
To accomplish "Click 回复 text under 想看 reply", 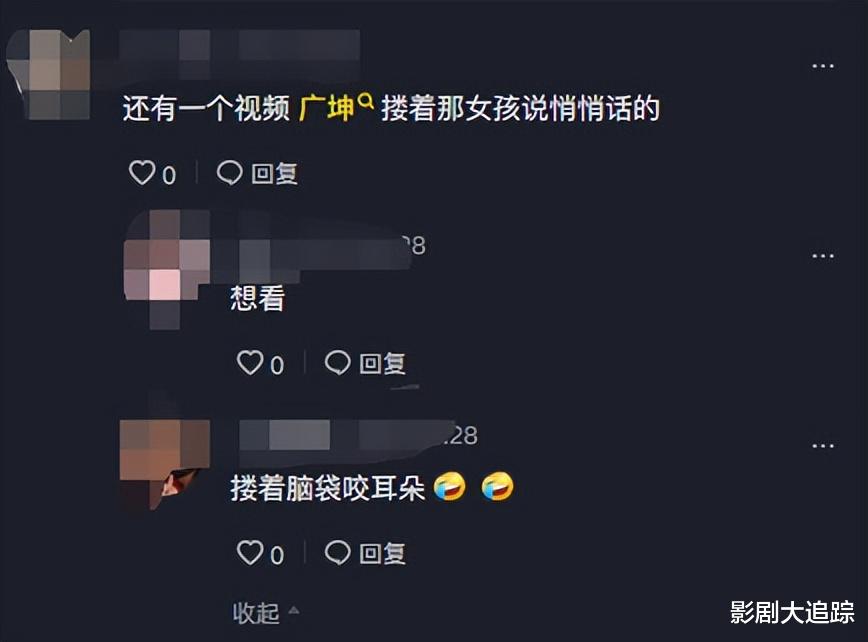I will 383,364.
